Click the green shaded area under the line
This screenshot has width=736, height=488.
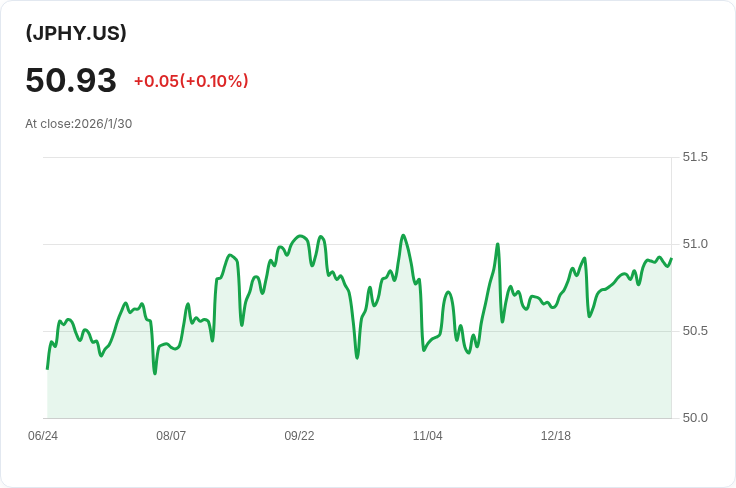point(300,380)
